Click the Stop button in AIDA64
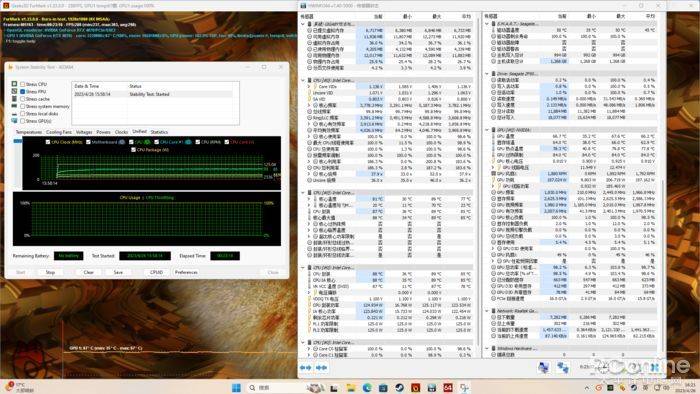Image resolution: width=700 pixels, height=394 pixels. (50, 272)
